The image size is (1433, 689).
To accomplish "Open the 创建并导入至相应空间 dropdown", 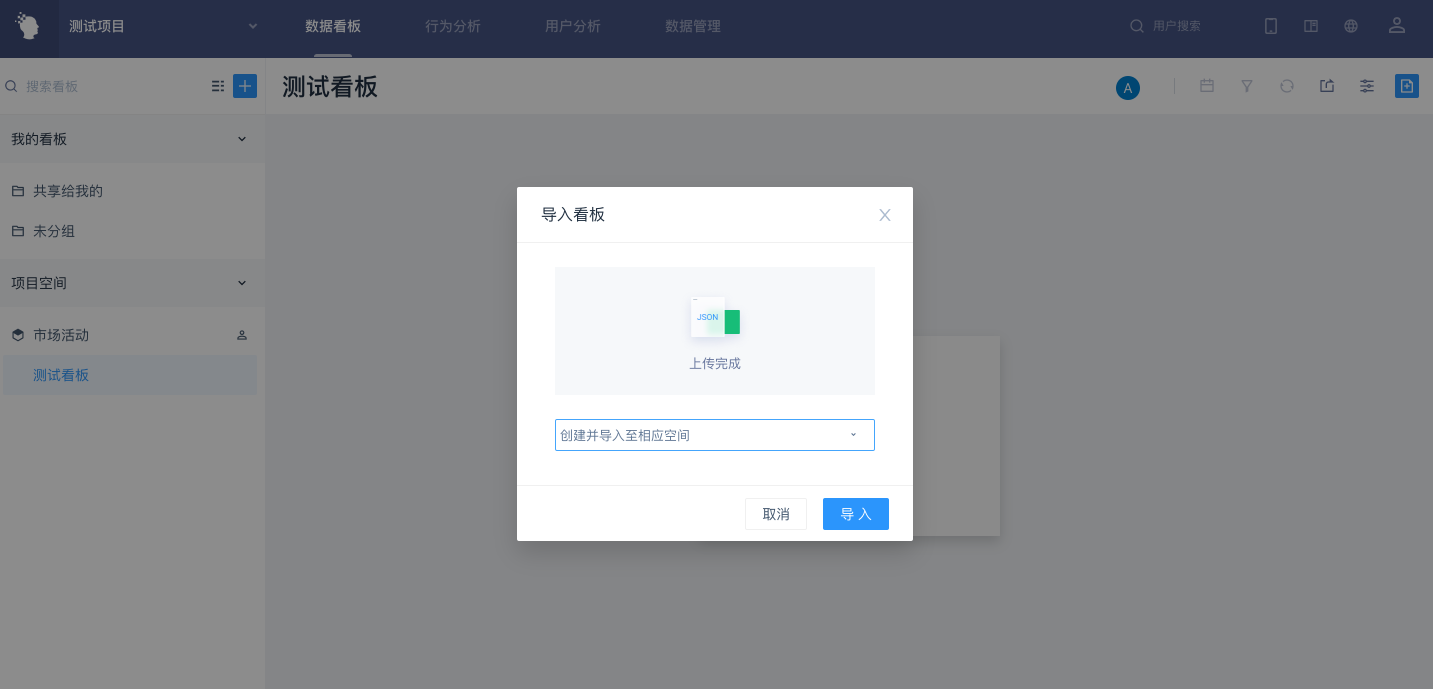I will [714, 435].
